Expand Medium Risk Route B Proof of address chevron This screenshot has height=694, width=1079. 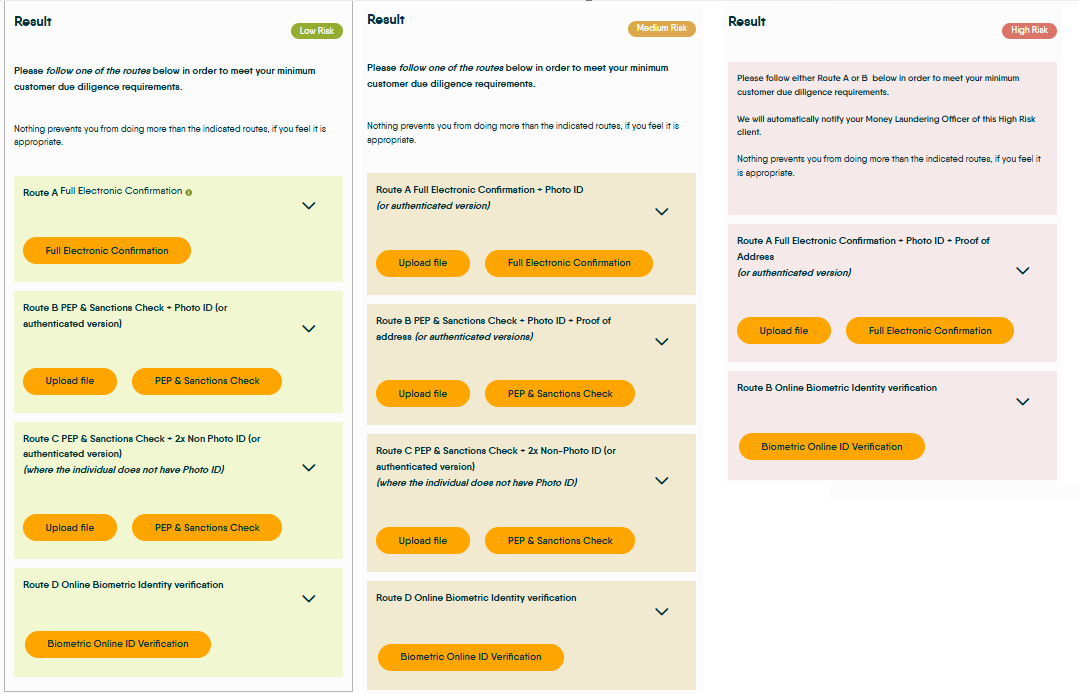pos(662,342)
